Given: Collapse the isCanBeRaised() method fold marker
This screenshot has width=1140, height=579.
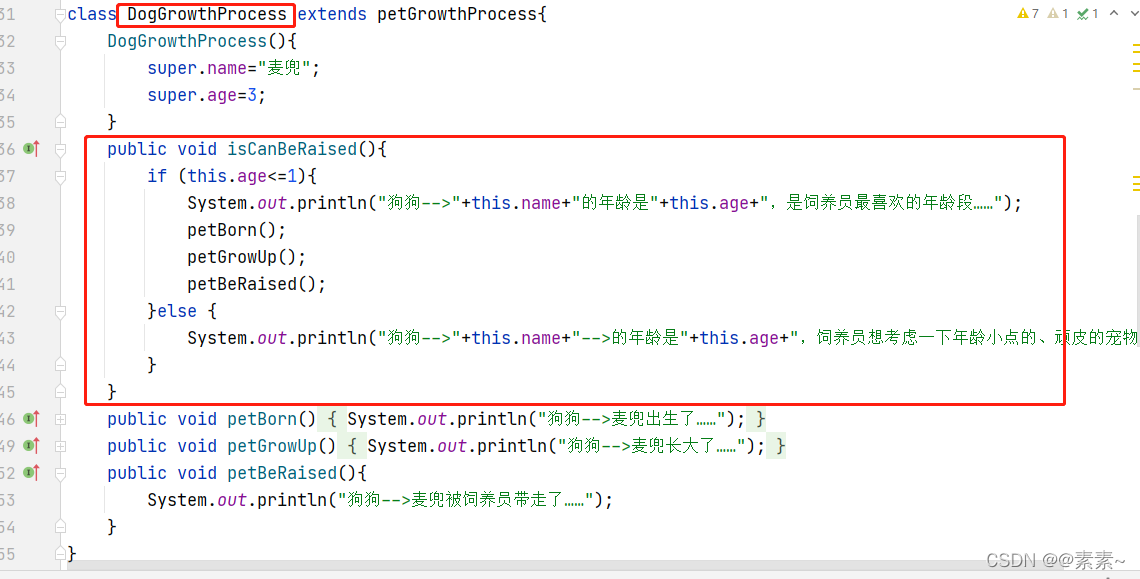Looking at the screenshot, I should (x=60, y=150).
